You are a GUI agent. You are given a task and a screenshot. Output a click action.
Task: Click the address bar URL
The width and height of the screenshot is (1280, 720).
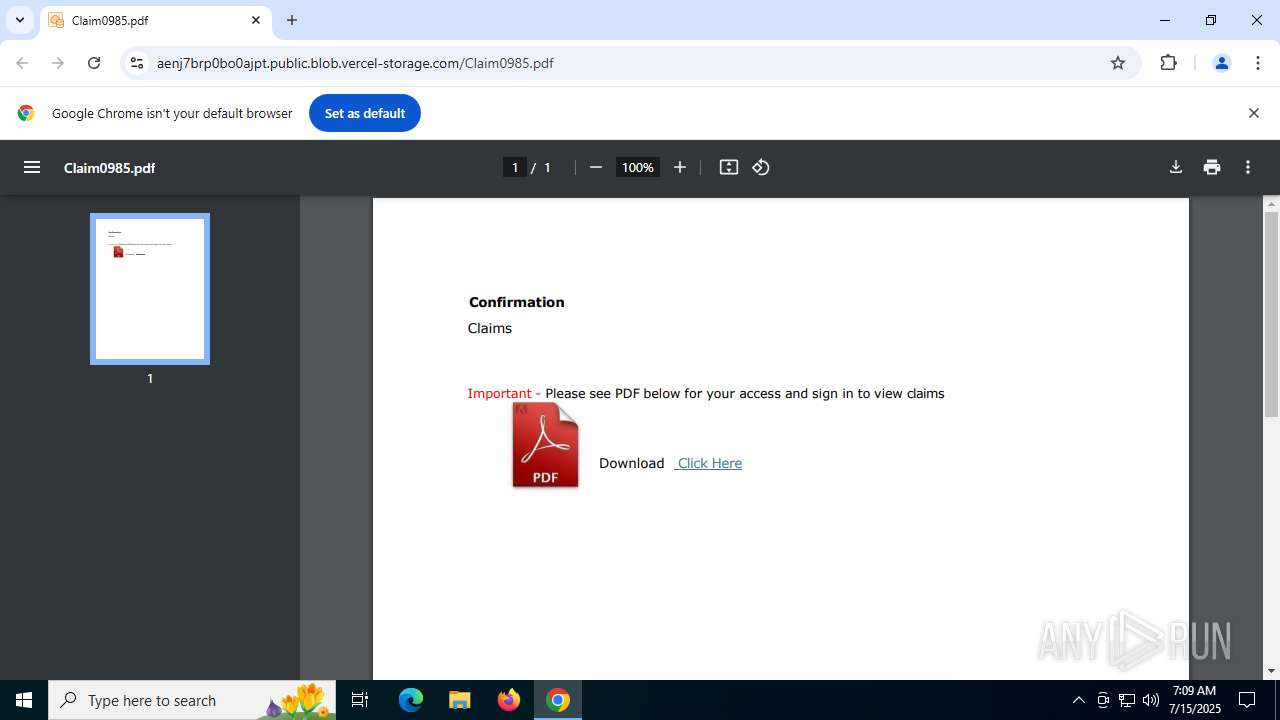[355, 63]
